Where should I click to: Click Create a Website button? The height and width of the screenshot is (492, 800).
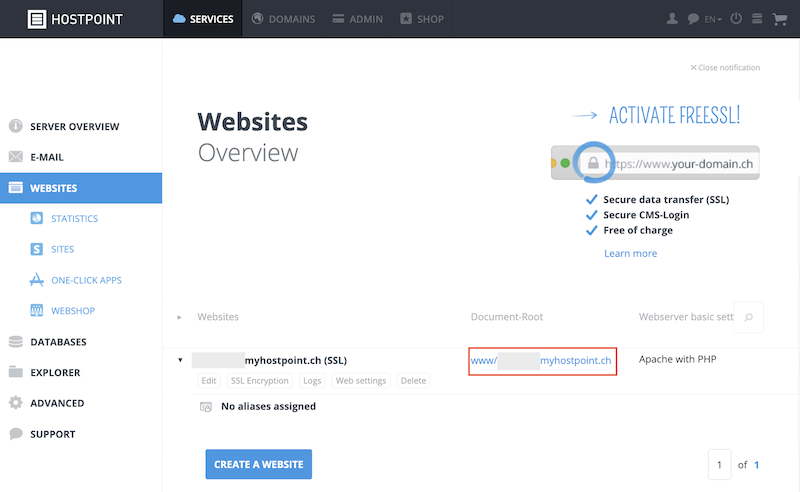click(x=259, y=464)
